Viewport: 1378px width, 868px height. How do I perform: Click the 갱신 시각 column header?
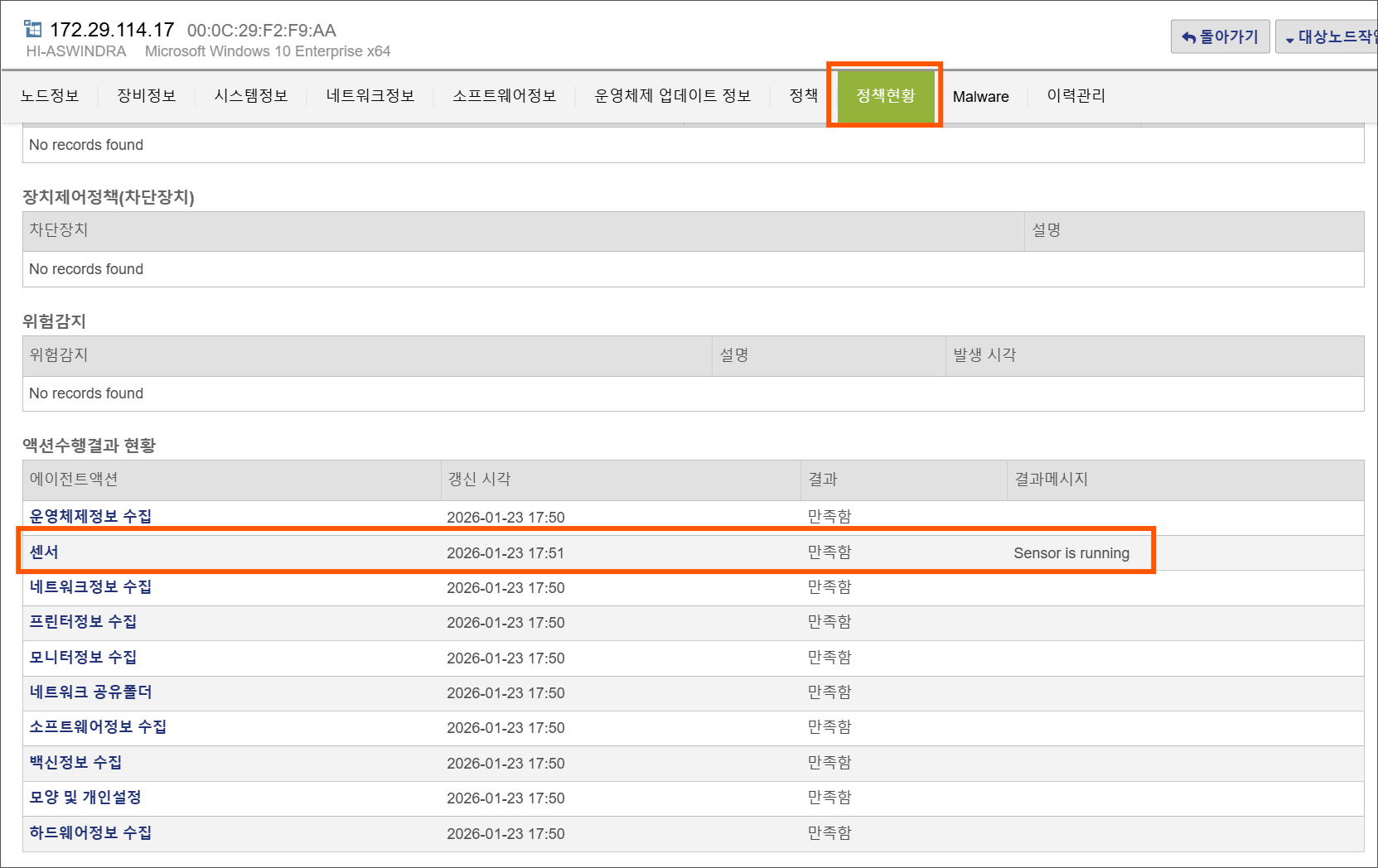click(x=479, y=480)
